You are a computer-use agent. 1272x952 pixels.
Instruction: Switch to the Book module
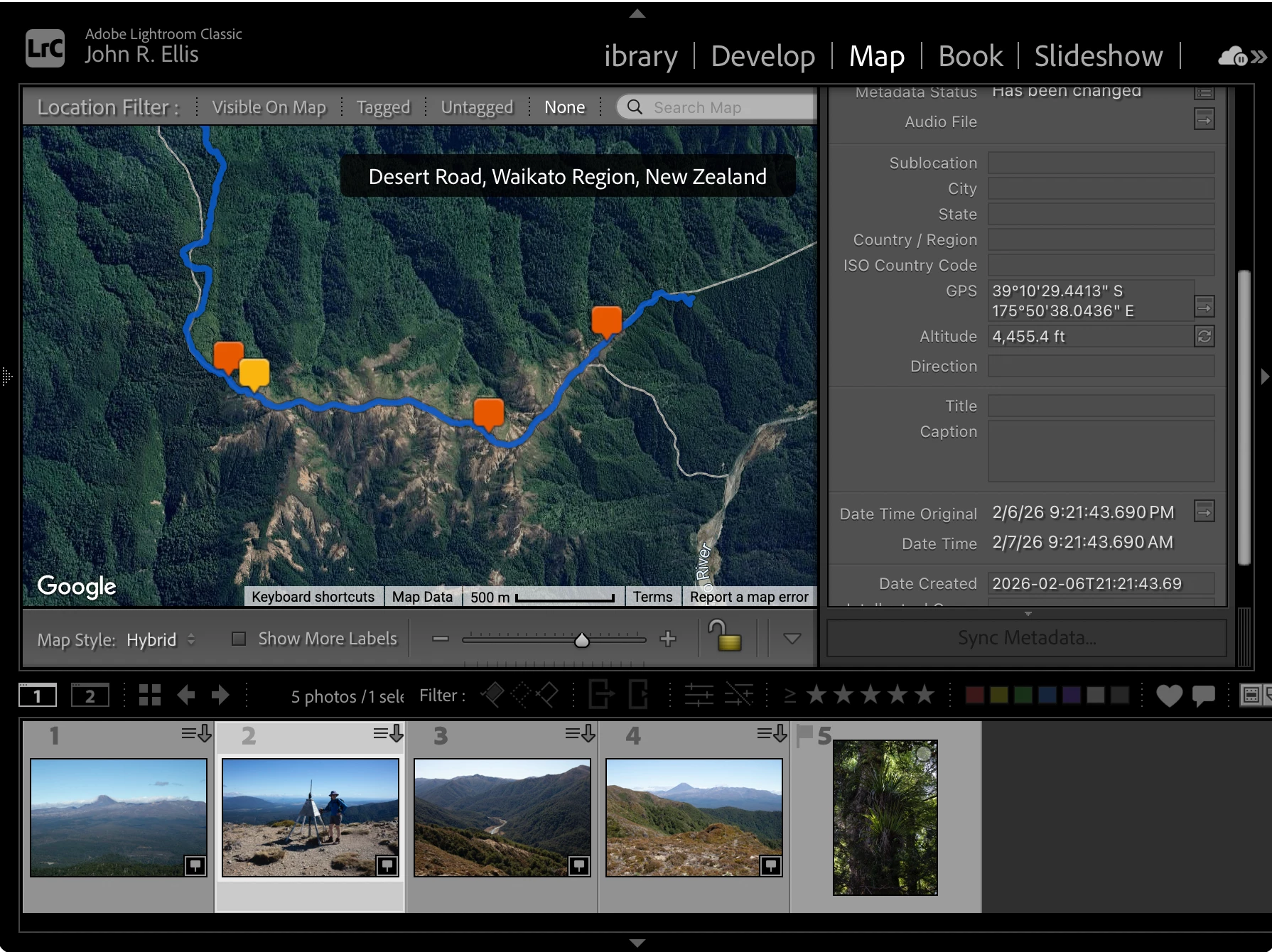[971, 56]
